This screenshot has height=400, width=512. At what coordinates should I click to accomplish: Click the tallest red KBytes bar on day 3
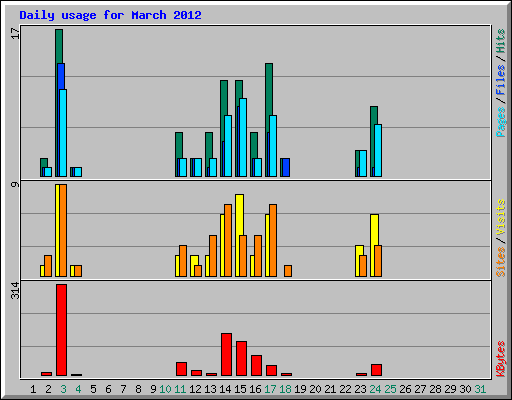pos(61,330)
